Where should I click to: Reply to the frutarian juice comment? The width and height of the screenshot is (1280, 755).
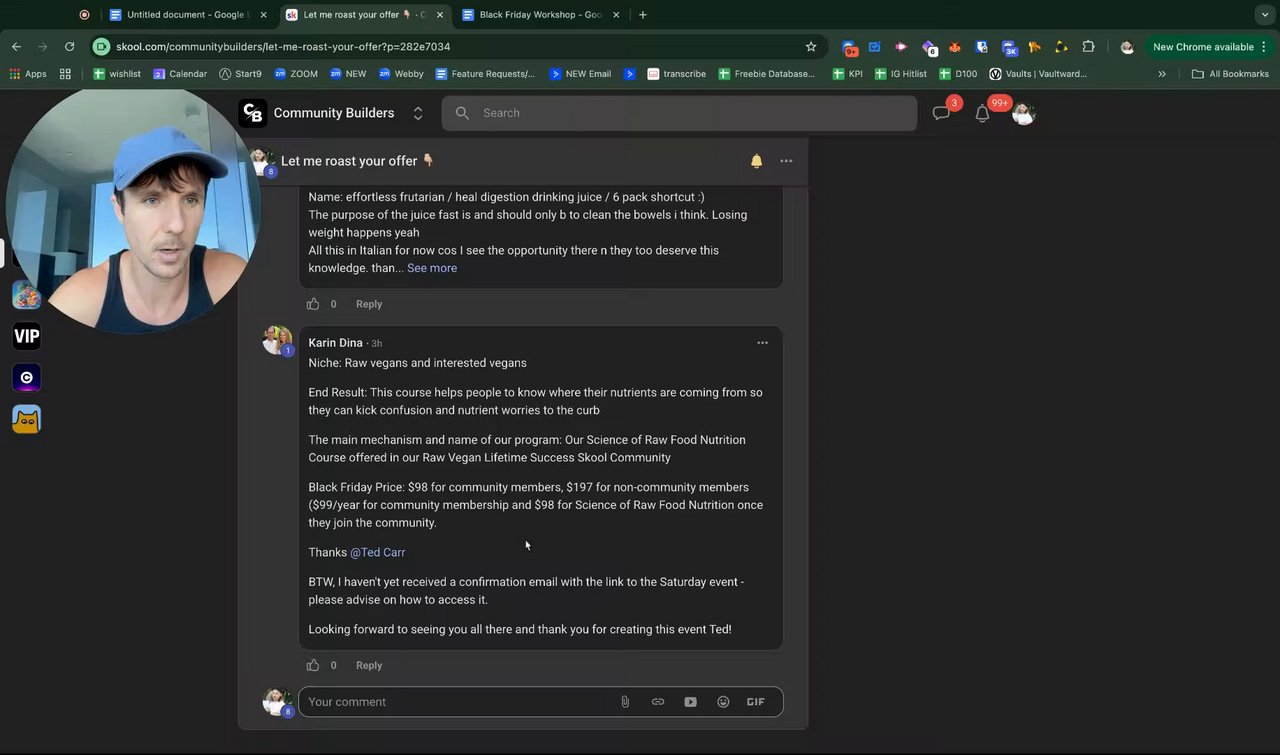coord(369,304)
